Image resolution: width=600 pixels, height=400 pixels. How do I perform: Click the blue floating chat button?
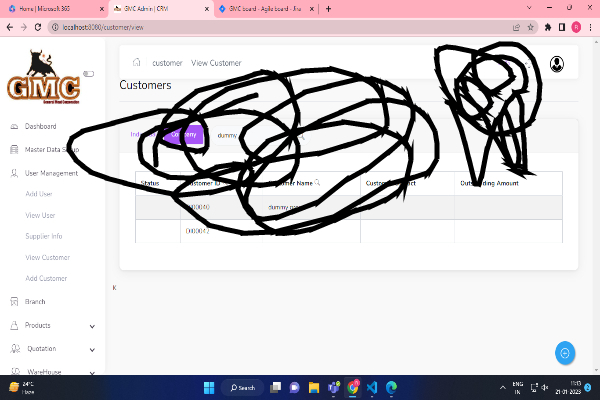coord(565,353)
